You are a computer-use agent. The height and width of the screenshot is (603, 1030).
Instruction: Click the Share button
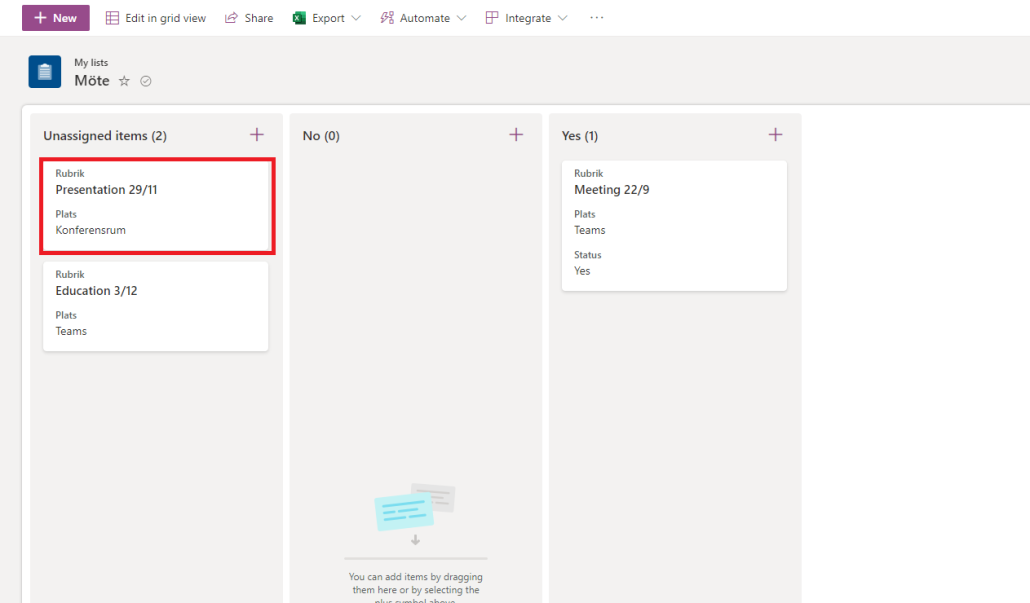249,18
